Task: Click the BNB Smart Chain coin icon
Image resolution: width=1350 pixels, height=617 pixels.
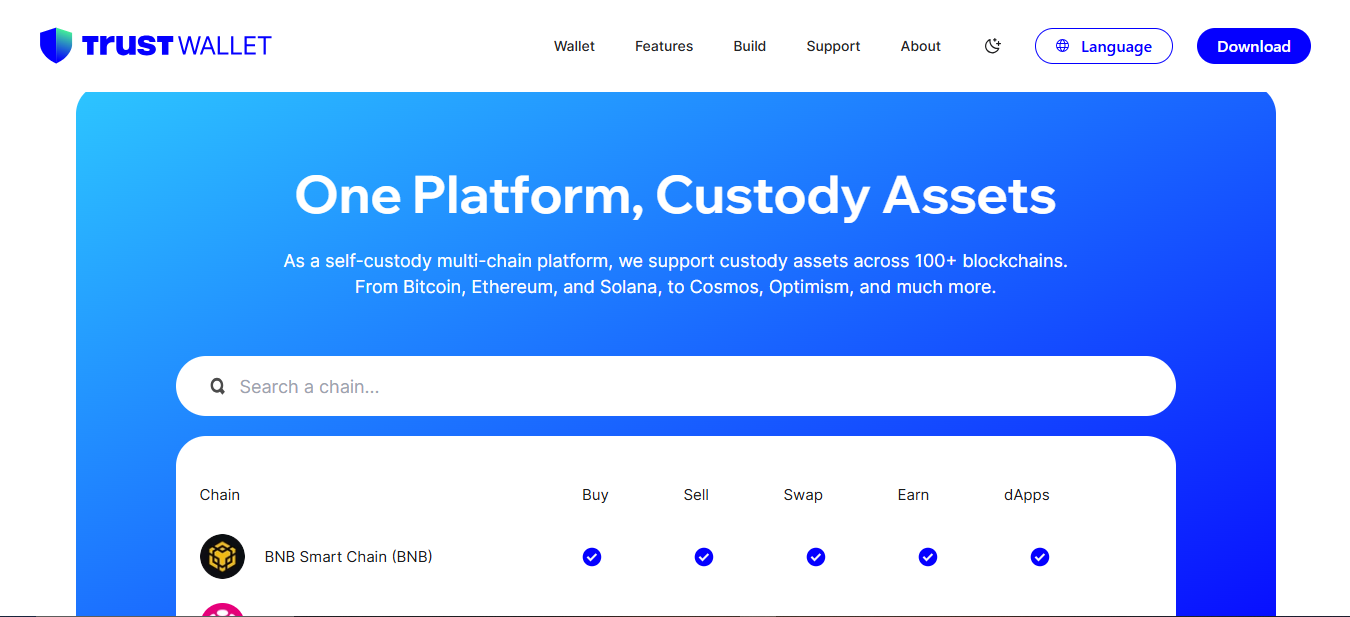Action: [222, 556]
